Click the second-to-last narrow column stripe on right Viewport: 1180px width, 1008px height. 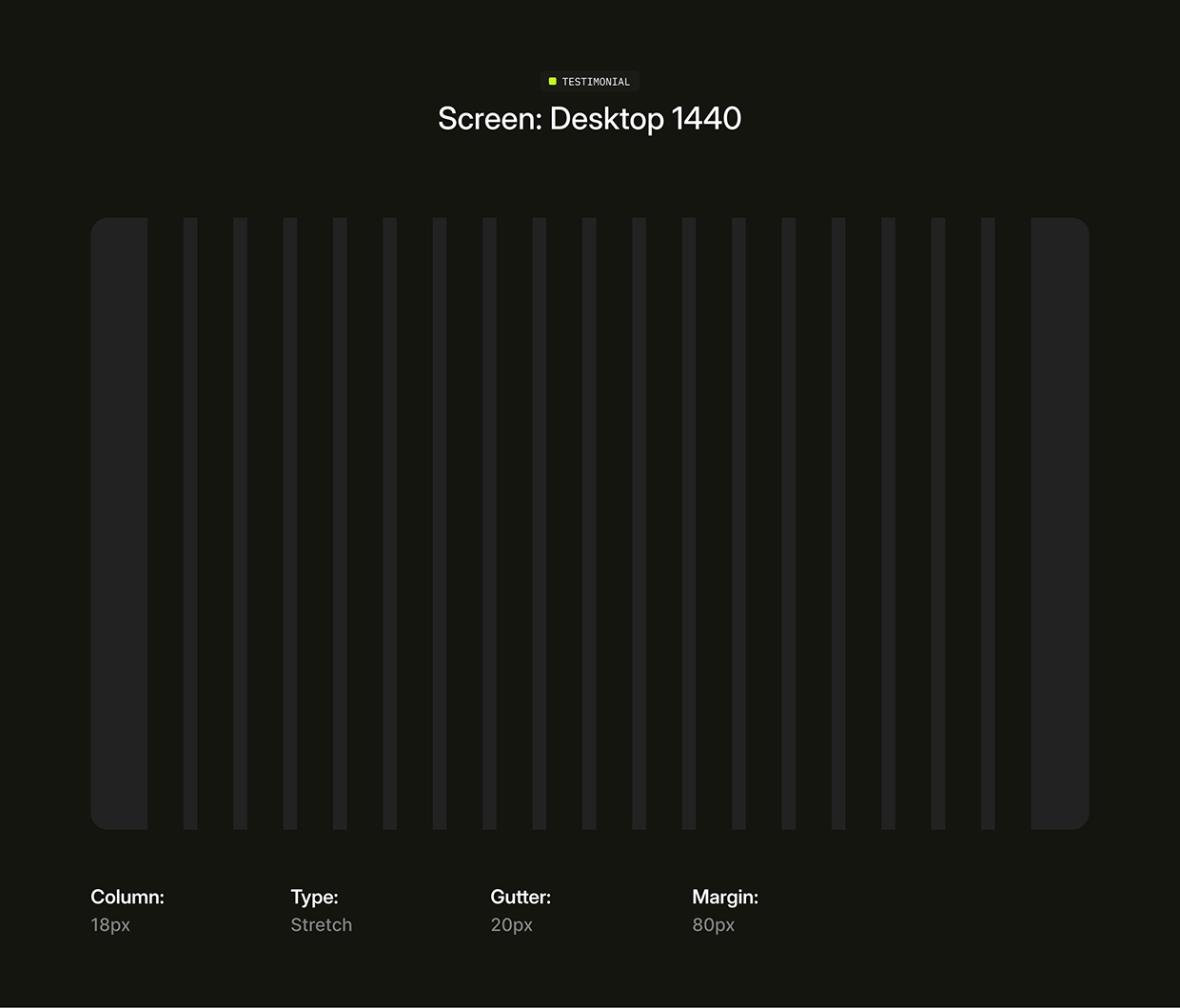(938, 524)
